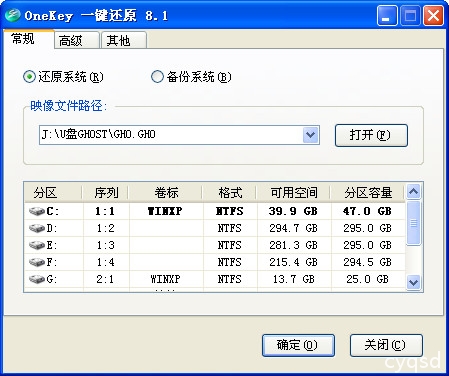Image resolution: width=449 pixels, height=376 pixels.
Task: Click the 295.0 GB capacity in D: row
Action: tap(367, 228)
